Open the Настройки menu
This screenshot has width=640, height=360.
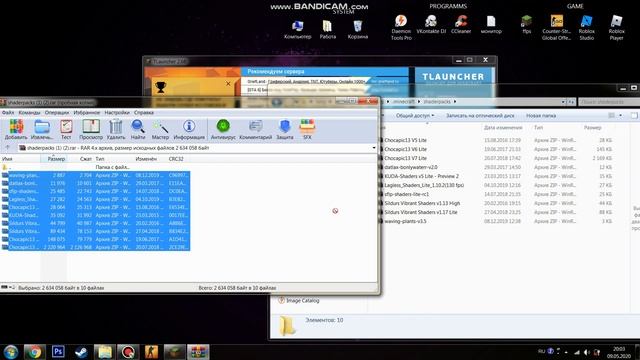pos(117,112)
